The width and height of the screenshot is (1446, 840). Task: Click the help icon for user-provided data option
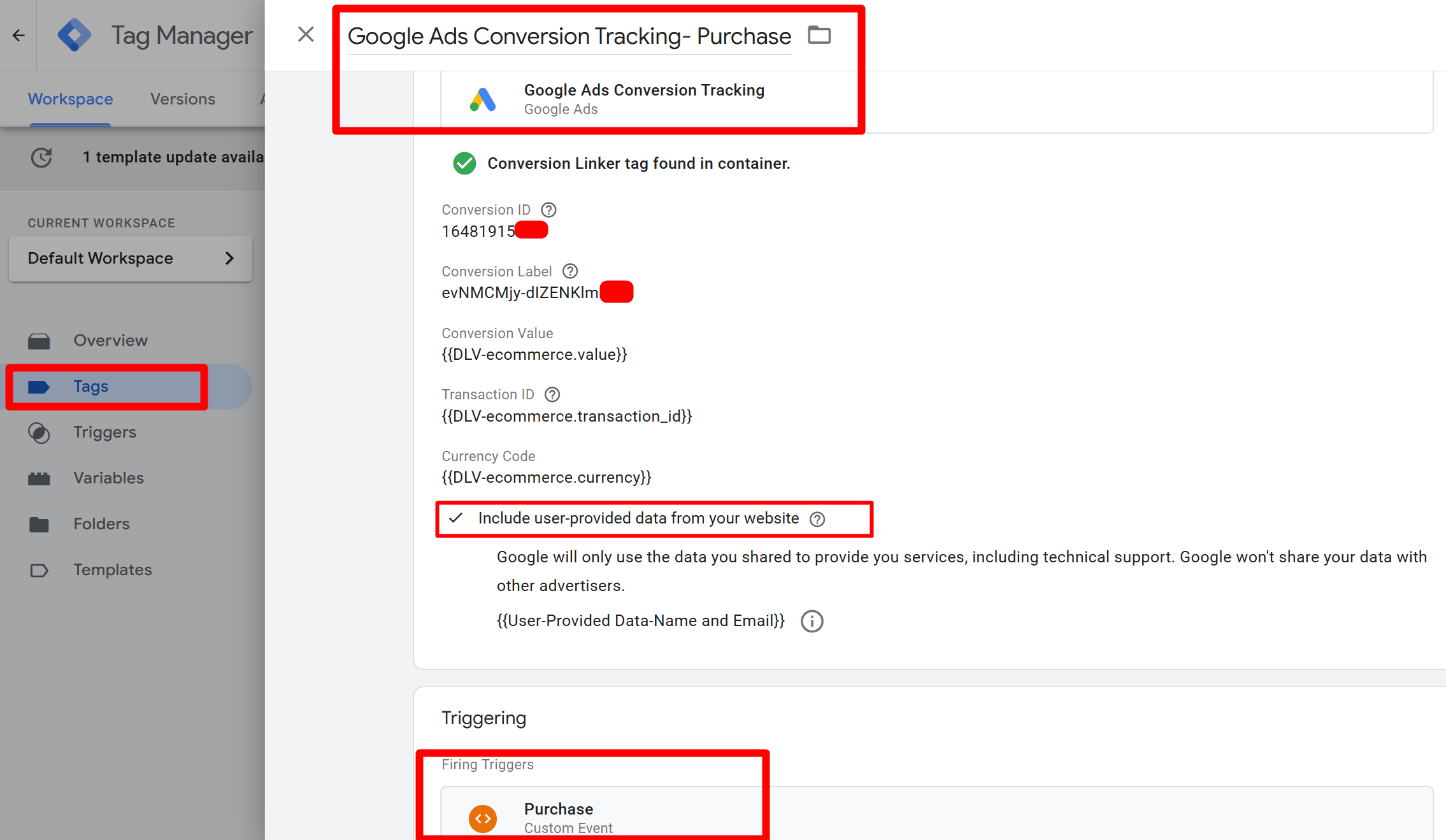tap(817, 519)
